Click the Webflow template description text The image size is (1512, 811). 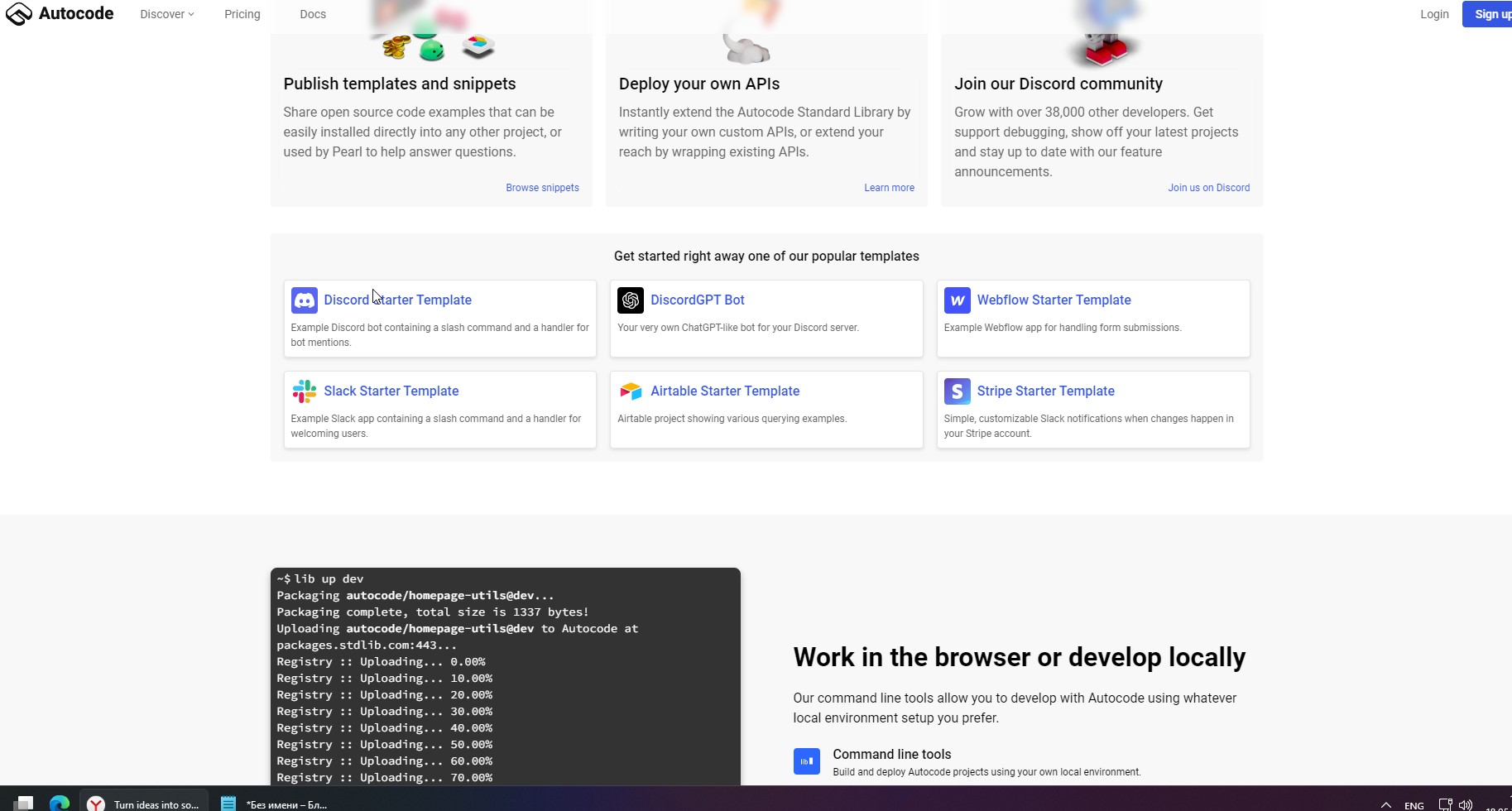(x=1063, y=328)
